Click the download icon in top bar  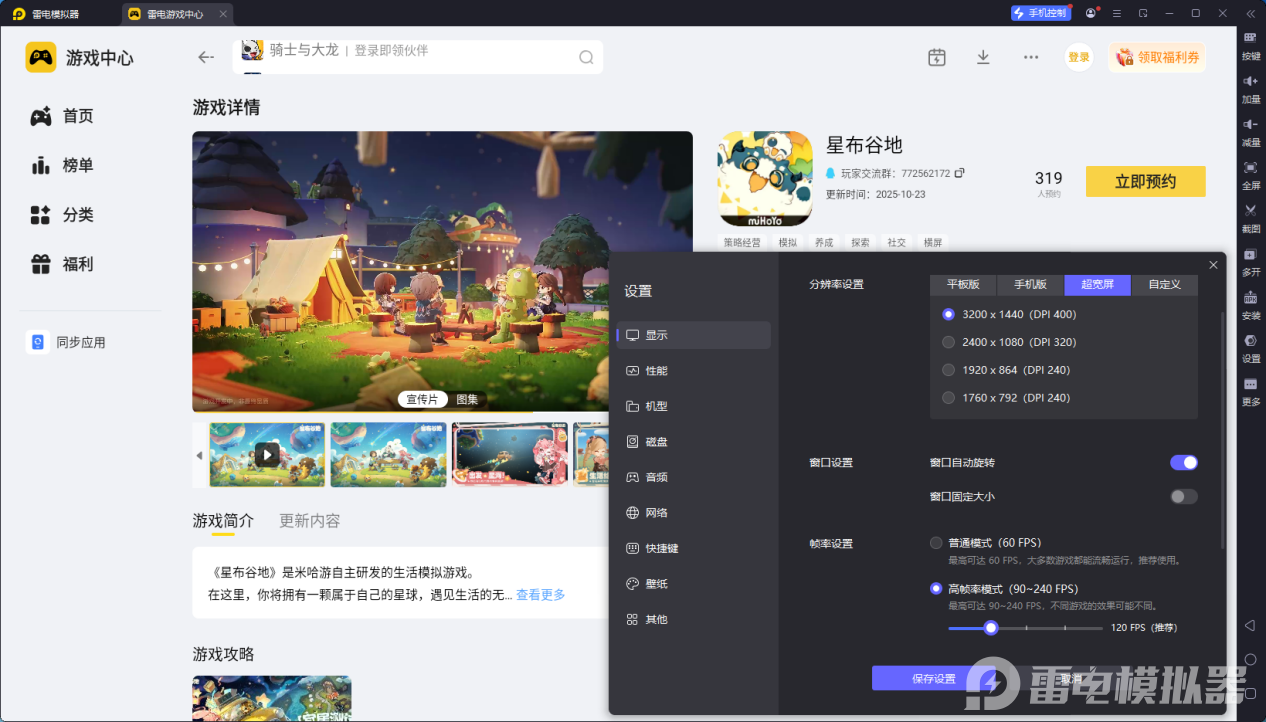point(983,57)
